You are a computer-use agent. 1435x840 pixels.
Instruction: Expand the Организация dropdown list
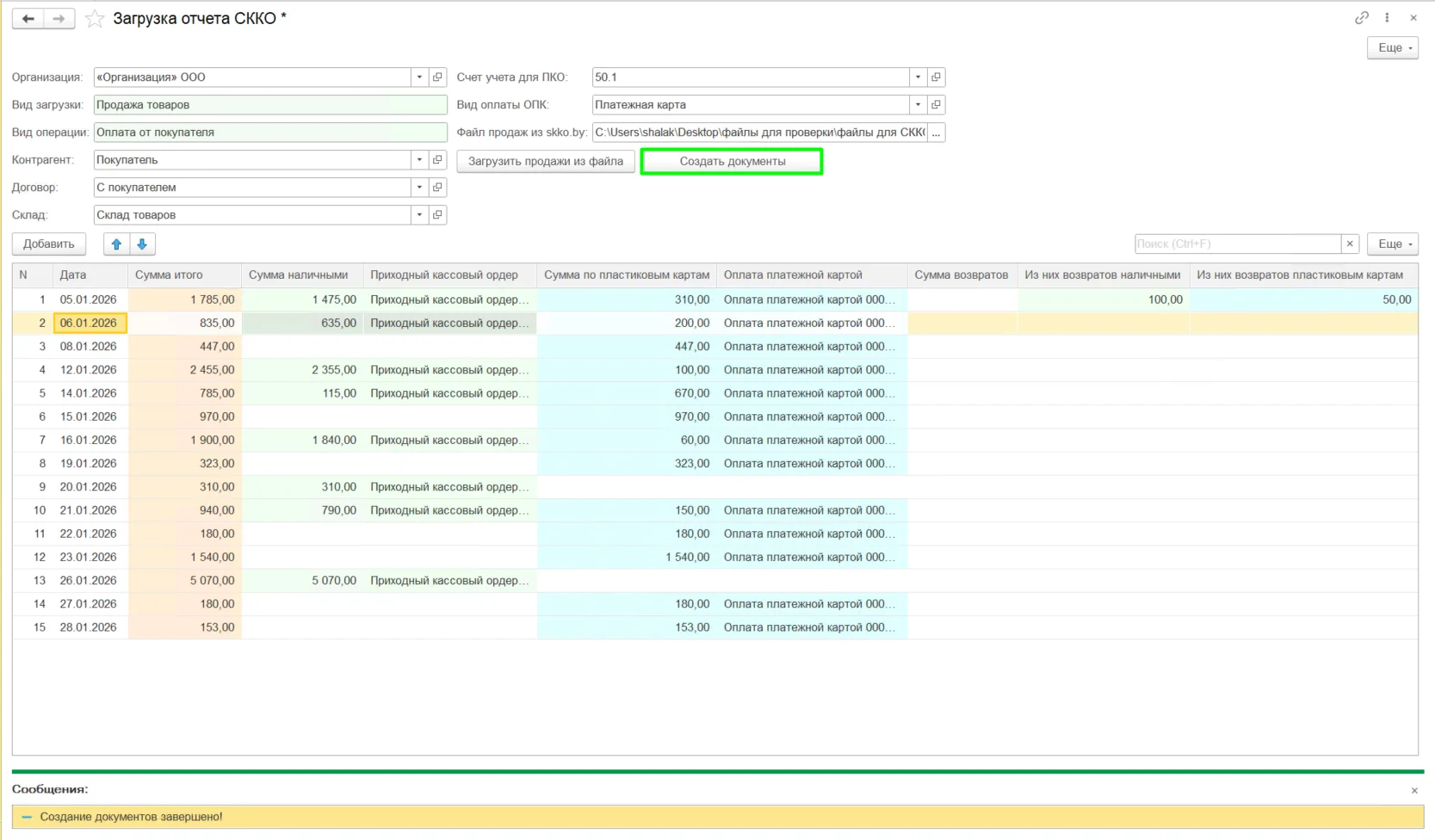click(x=419, y=77)
